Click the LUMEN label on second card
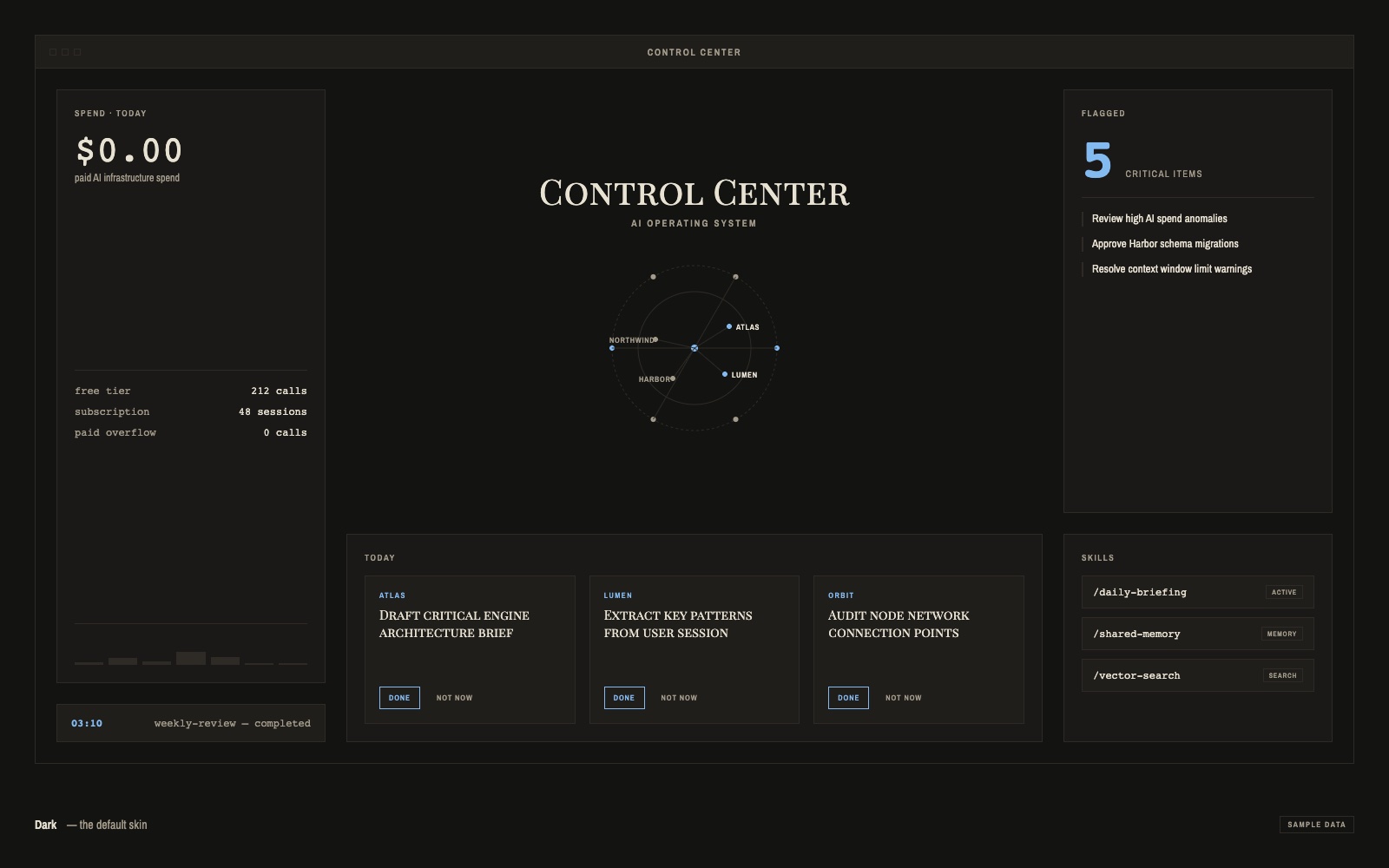Image resolution: width=1389 pixels, height=868 pixels. click(x=618, y=595)
